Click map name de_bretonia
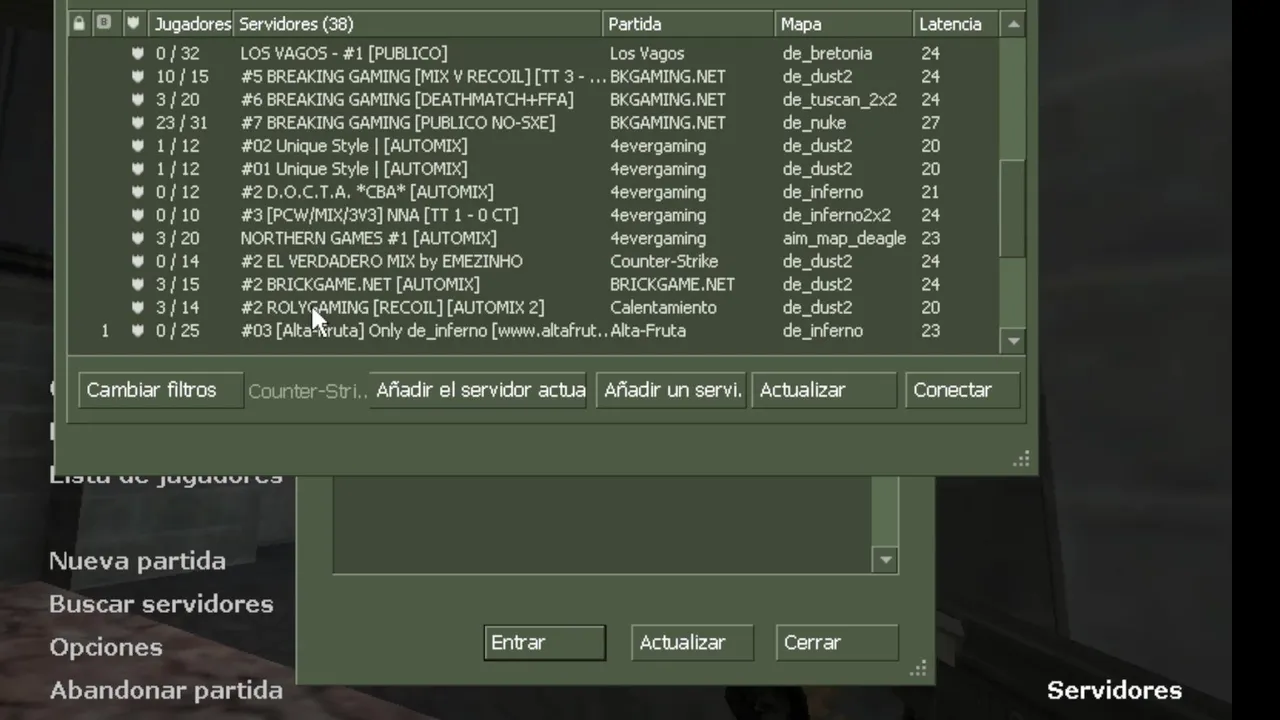 pyautogui.click(x=827, y=53)
